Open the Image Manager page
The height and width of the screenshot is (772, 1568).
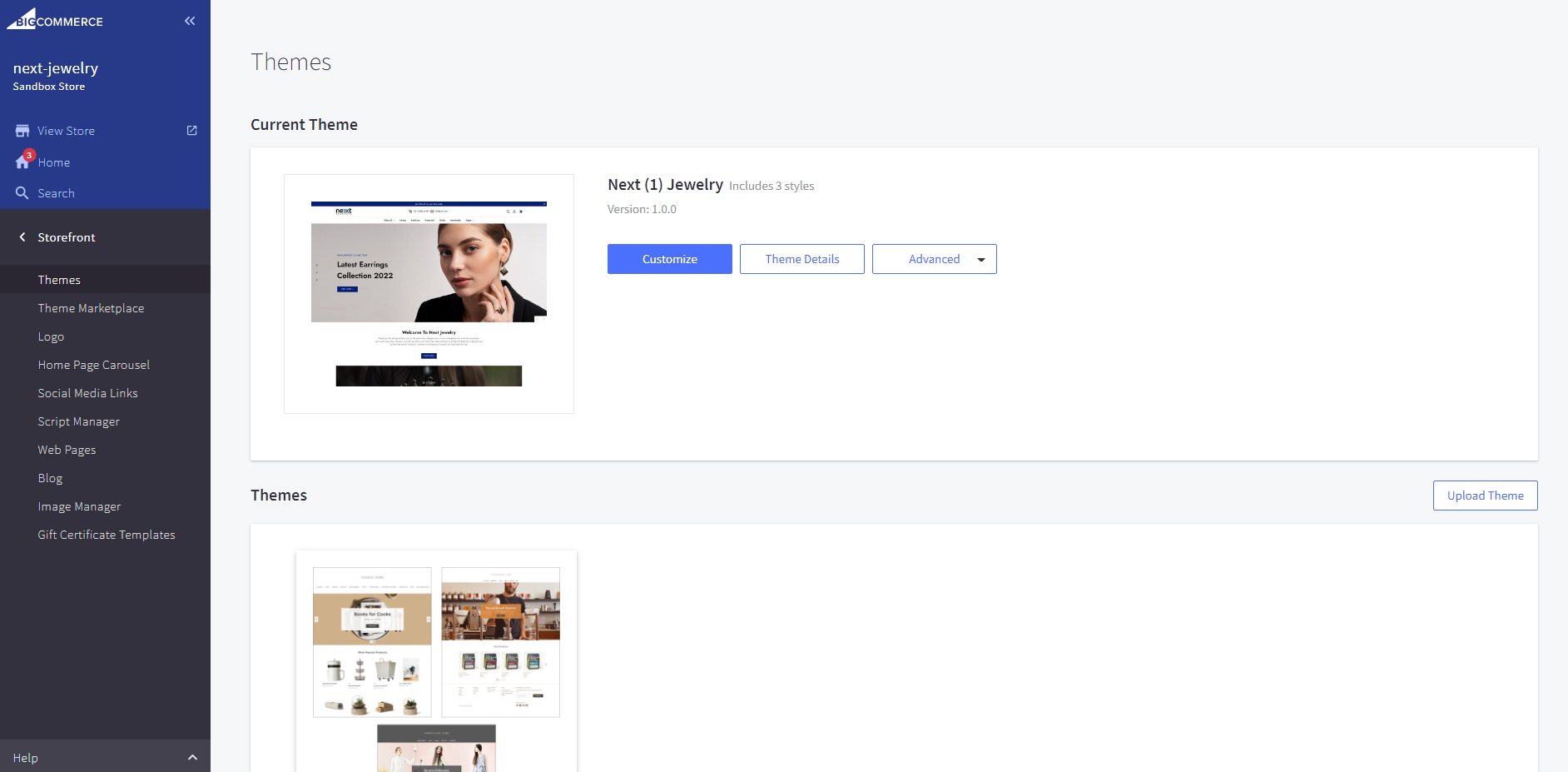79,506
